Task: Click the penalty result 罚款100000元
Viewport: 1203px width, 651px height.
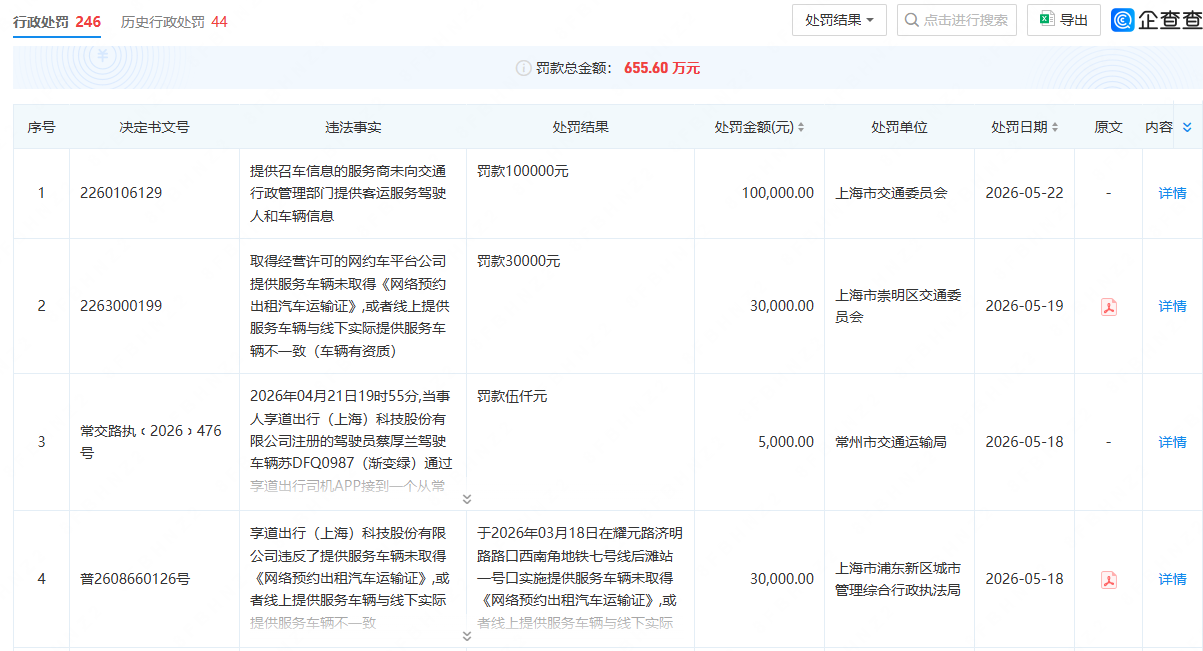Action: click(x=523, y=171)
